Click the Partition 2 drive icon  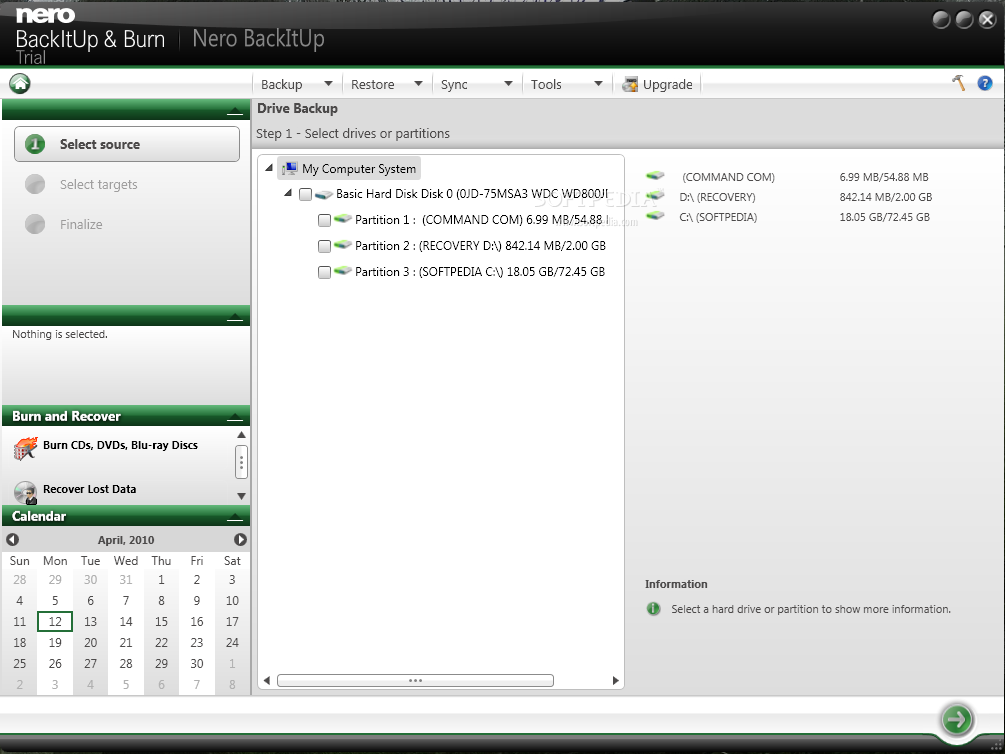point(343,245)
